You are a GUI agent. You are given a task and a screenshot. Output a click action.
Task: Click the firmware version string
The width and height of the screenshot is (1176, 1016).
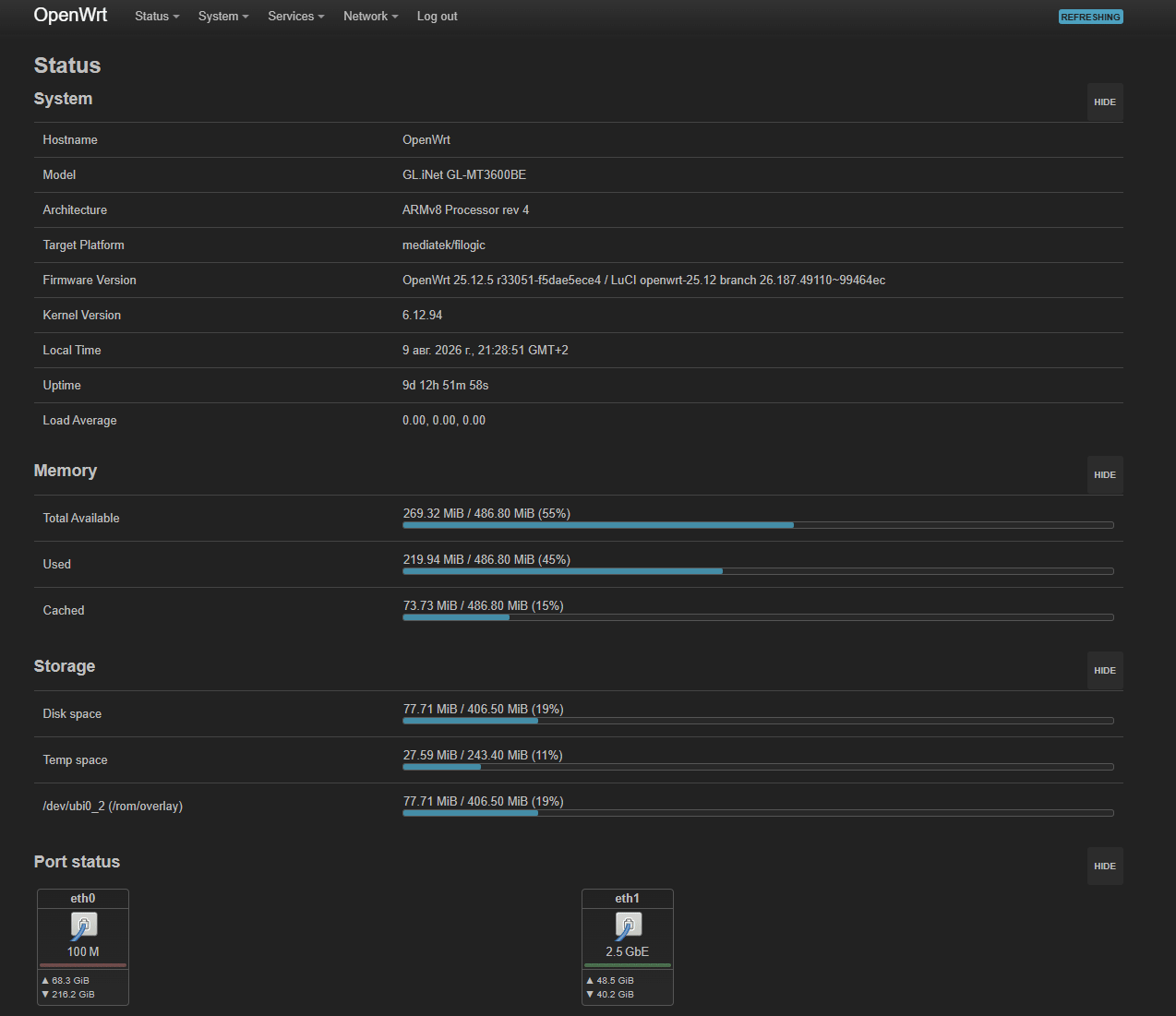coord(643,281)
